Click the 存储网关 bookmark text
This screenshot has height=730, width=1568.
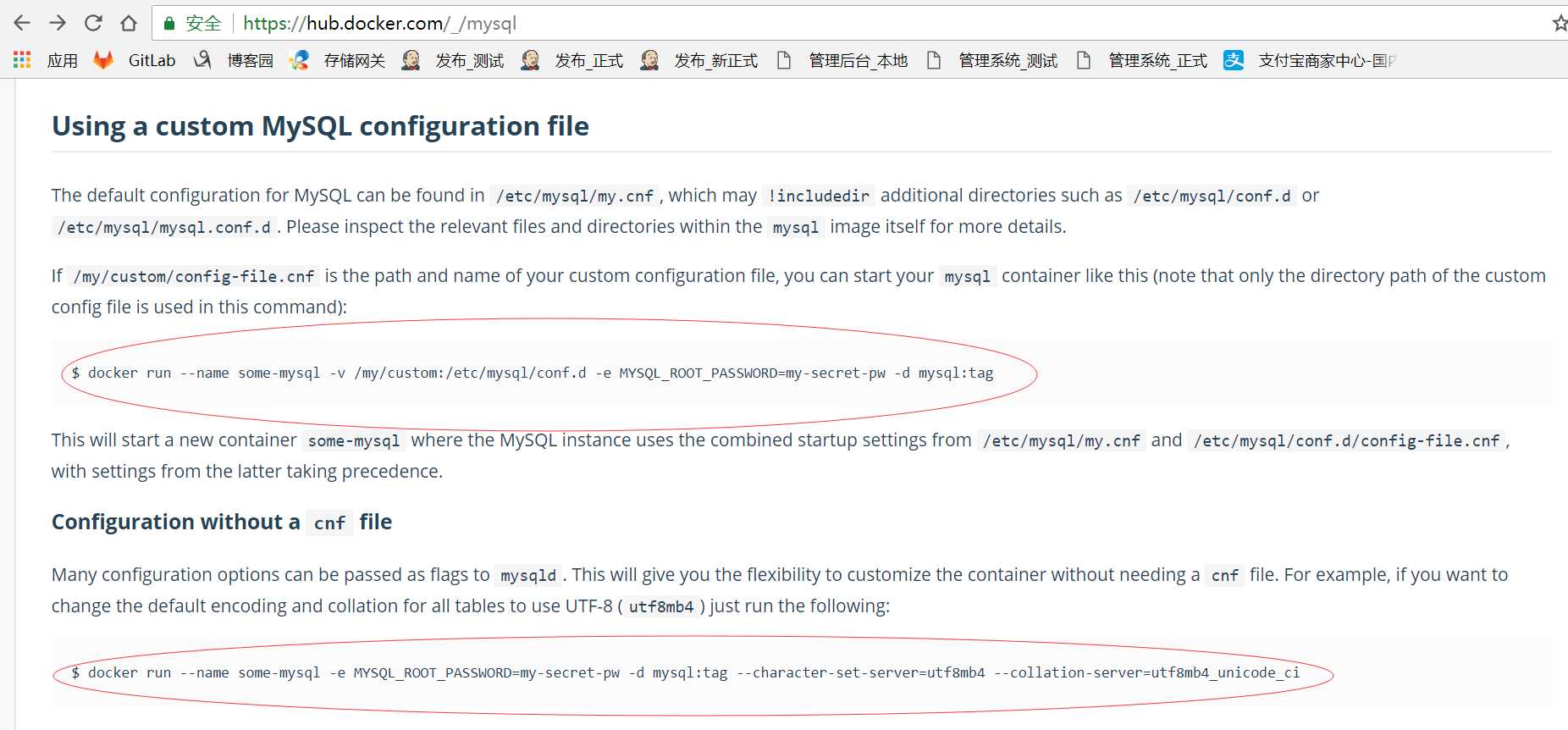pos(355,61)
